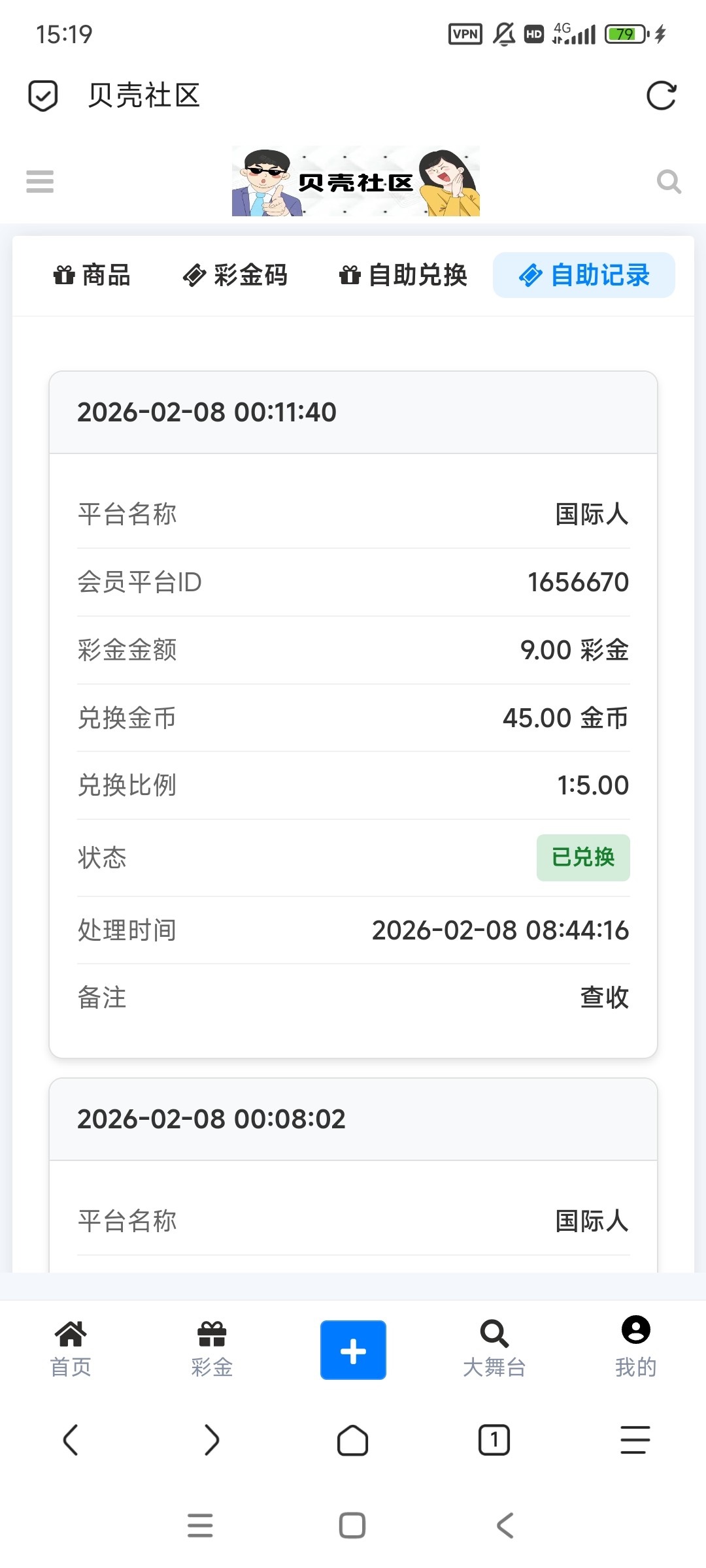Reload the page with refresh icon
706x1568 pixels.
point(661,96)
